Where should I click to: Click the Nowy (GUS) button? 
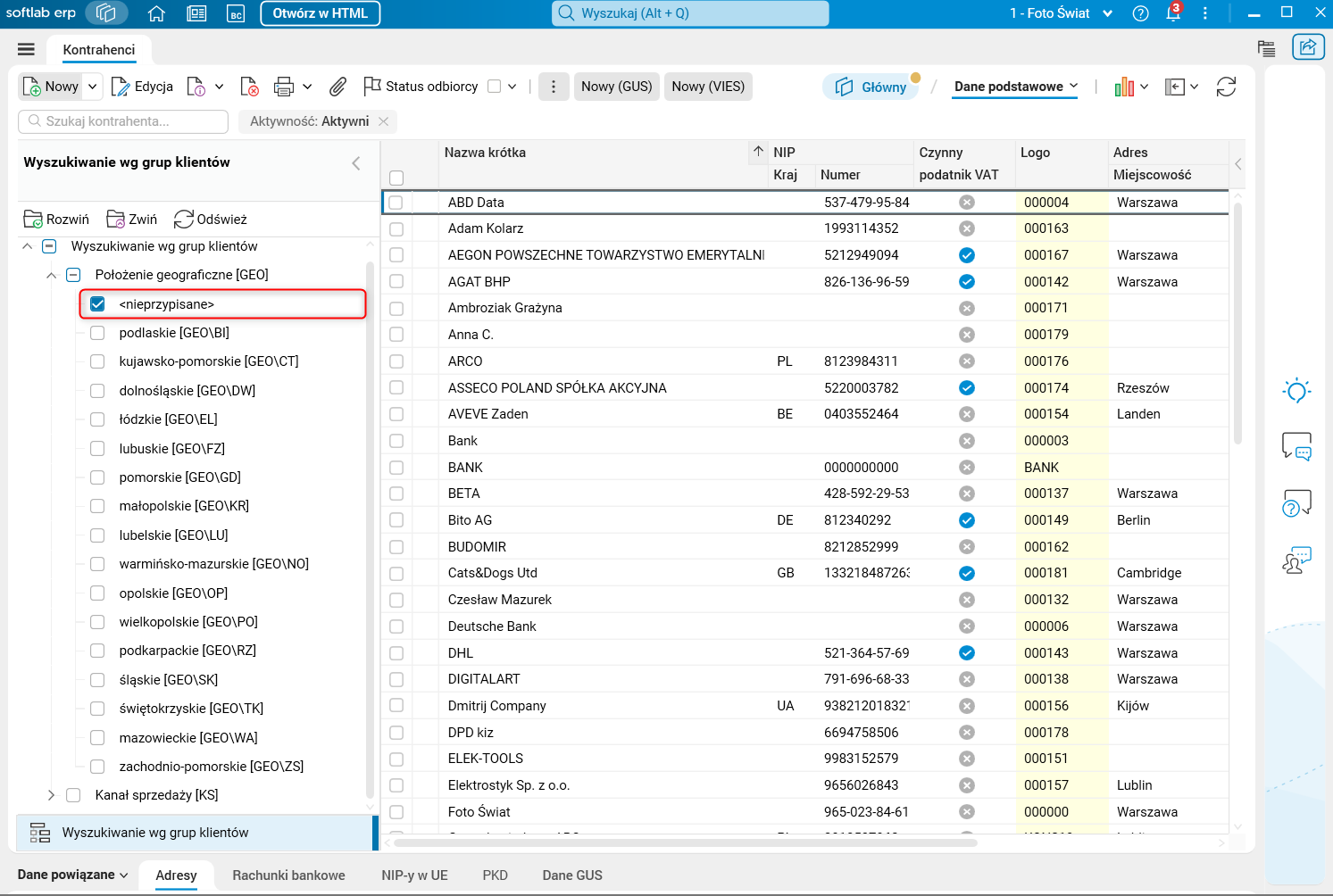point(617,87)
